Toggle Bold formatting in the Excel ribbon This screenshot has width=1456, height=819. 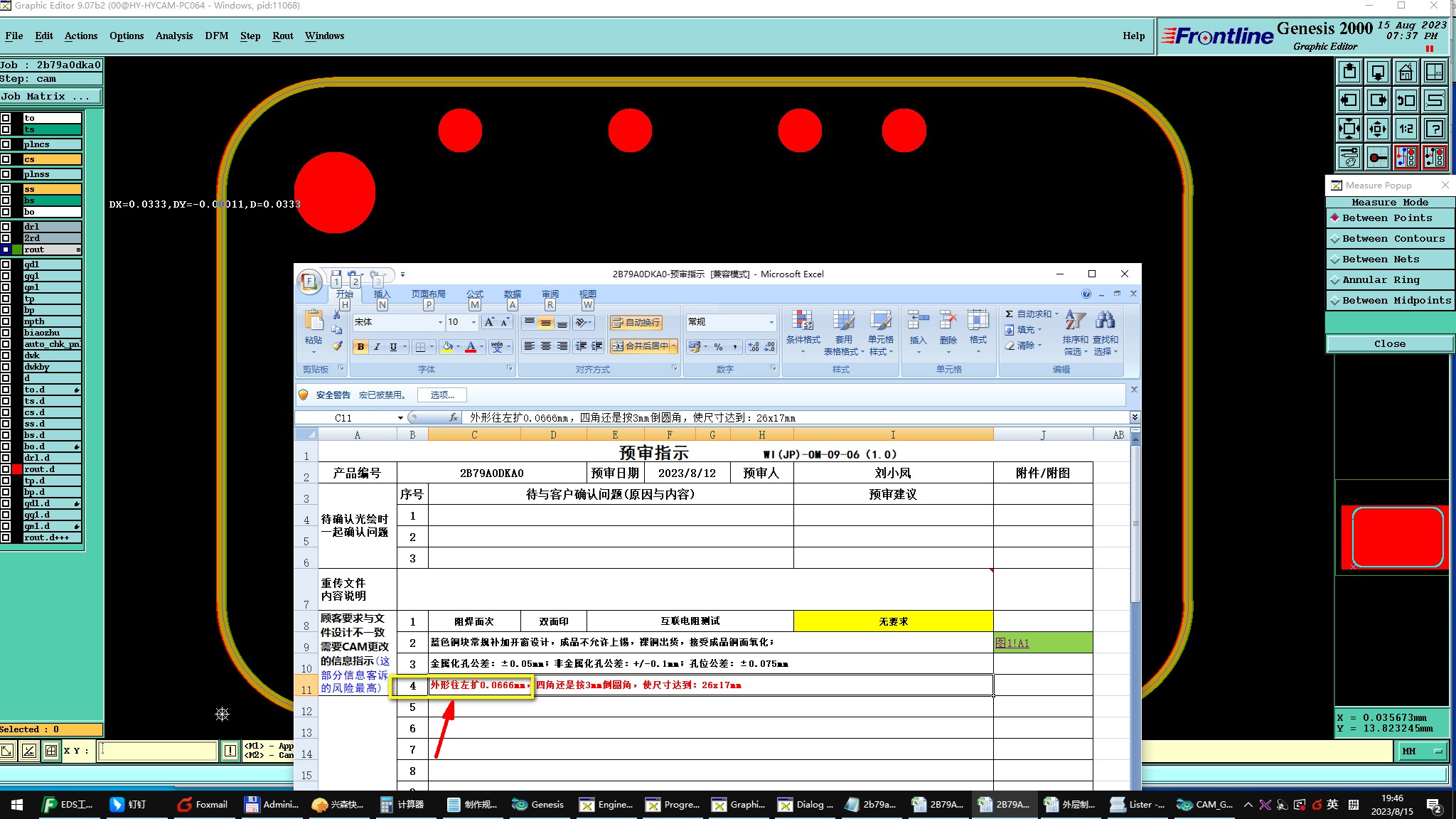pyautogui.click(x=360, y=347)
